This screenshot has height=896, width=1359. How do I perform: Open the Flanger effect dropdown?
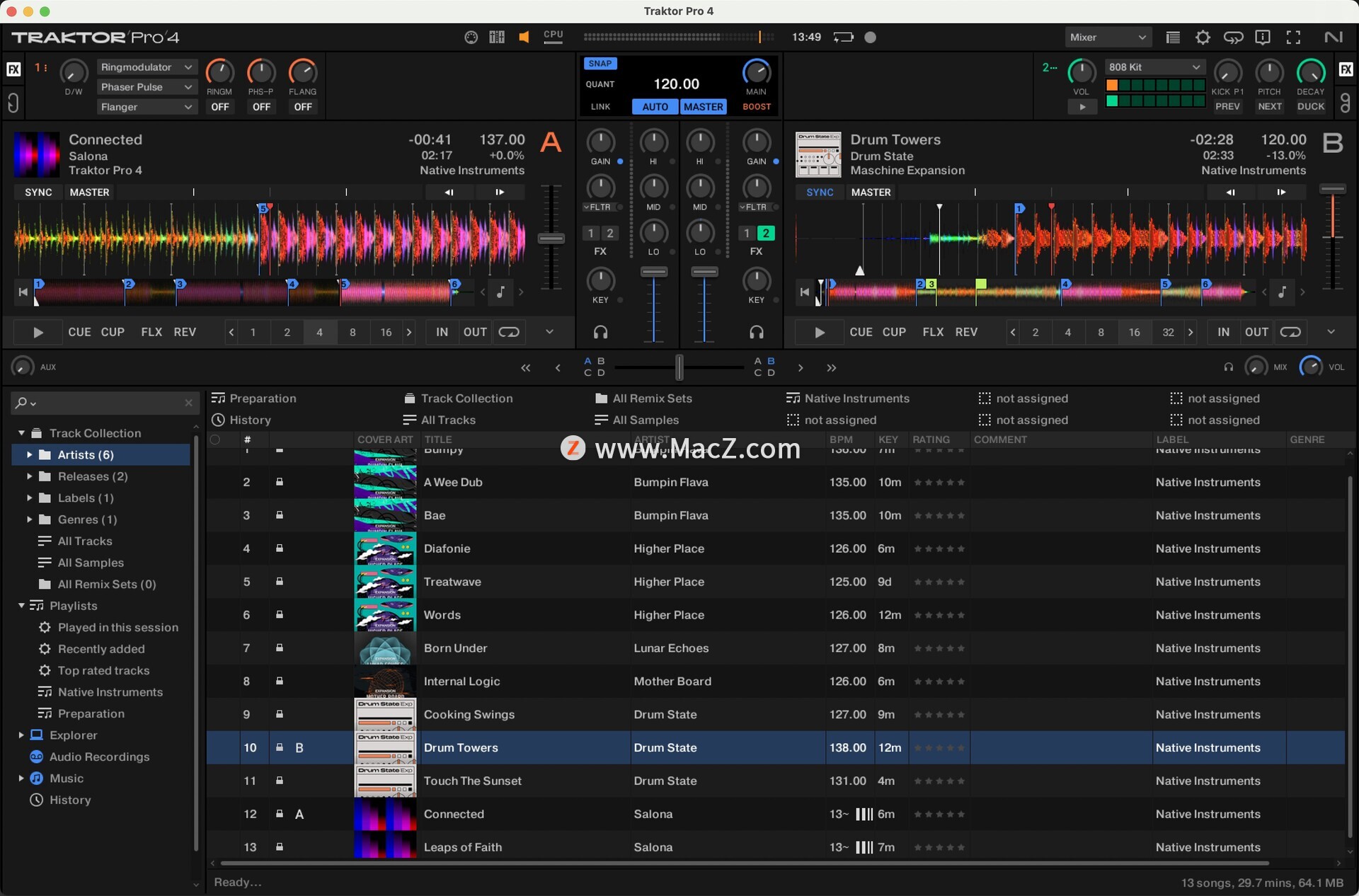pos(147,107)
